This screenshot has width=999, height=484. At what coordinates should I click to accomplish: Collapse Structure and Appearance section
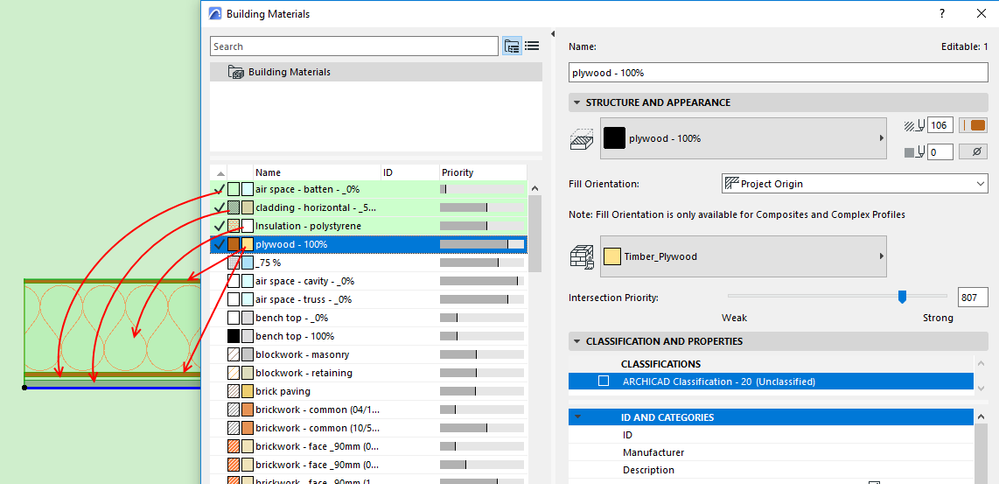pos(577,103)
